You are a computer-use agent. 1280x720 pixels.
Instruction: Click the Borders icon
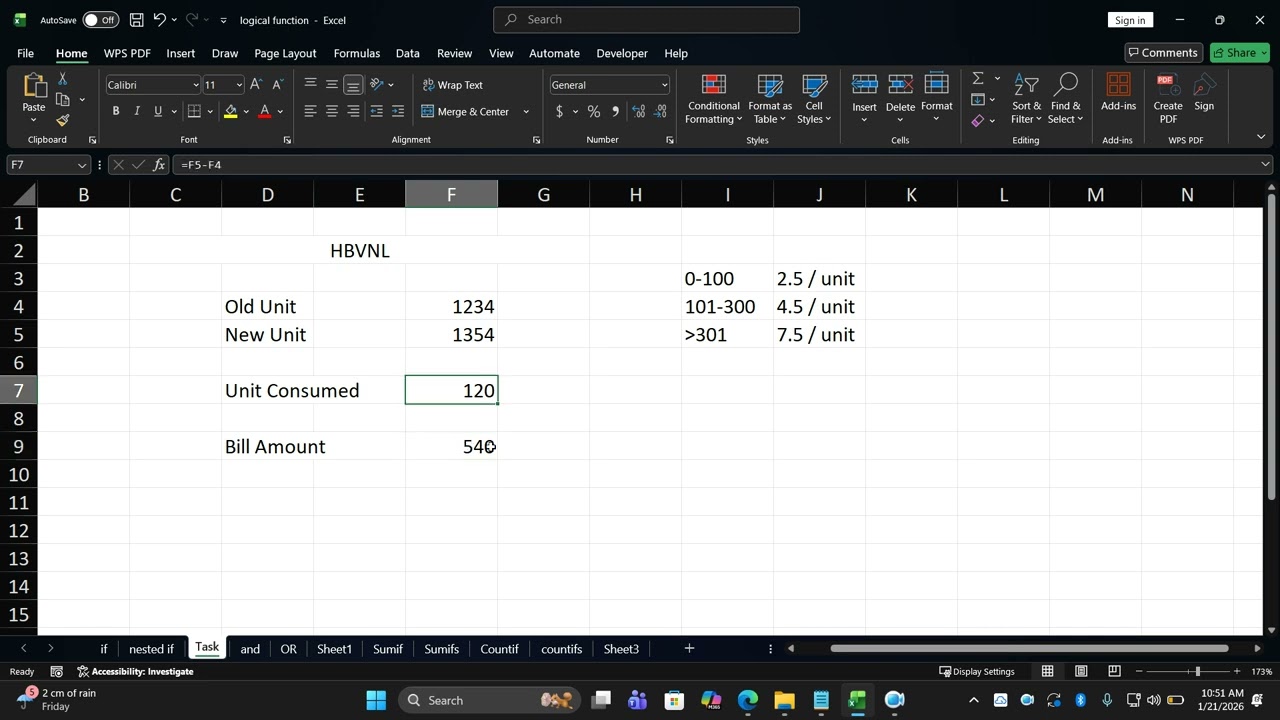tap(194, 112)
